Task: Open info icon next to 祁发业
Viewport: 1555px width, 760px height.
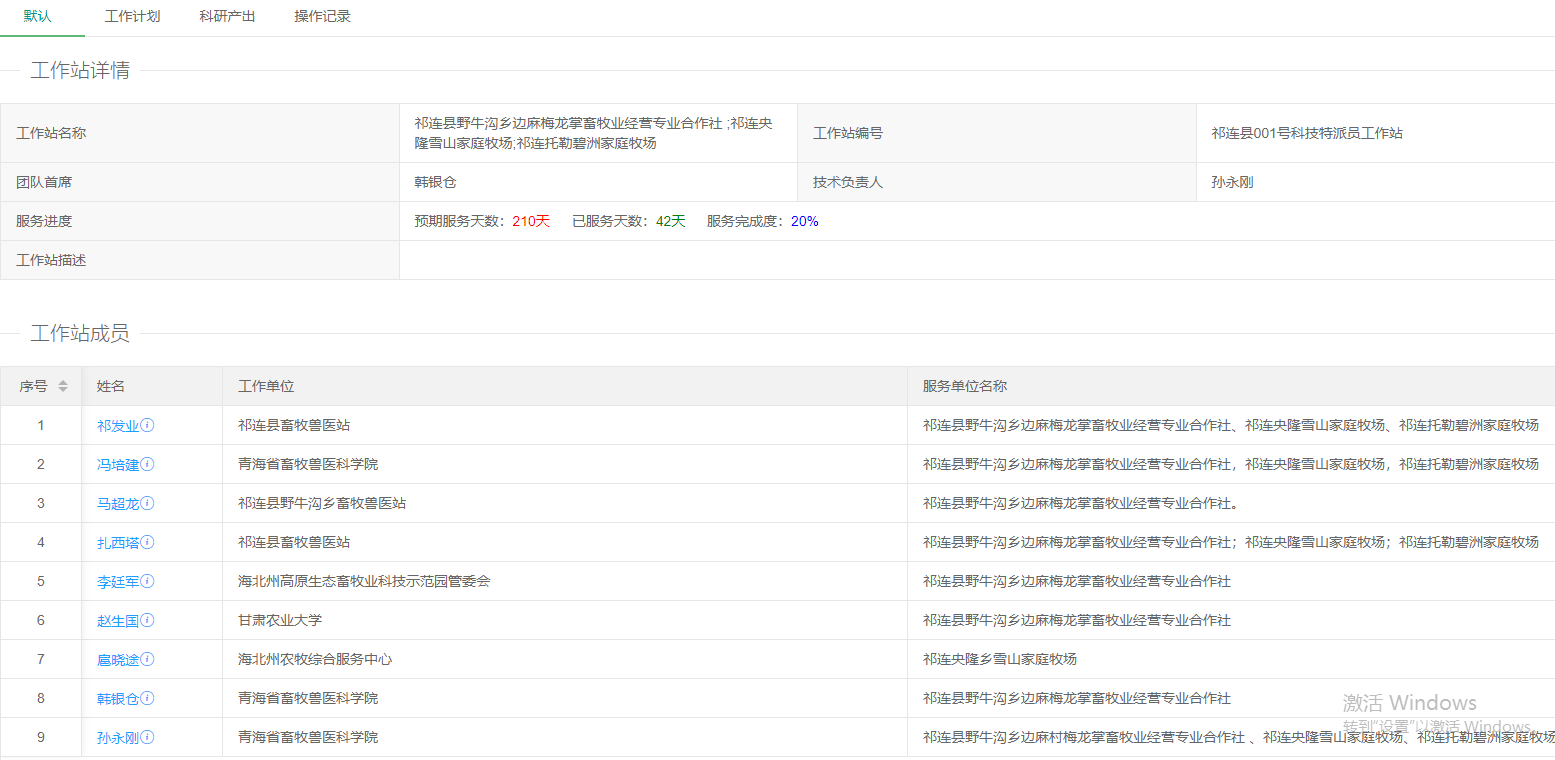Action: (147, 425)
